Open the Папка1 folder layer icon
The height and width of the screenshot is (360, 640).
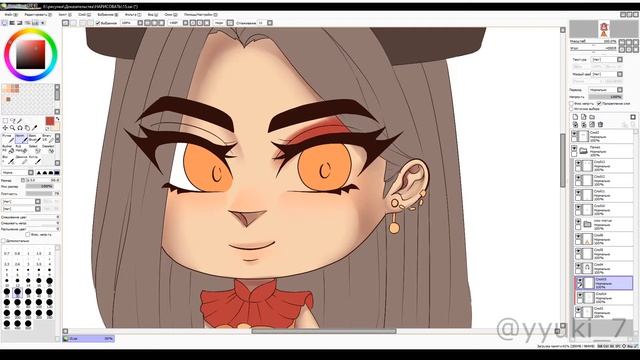click(x=584, y=151)
